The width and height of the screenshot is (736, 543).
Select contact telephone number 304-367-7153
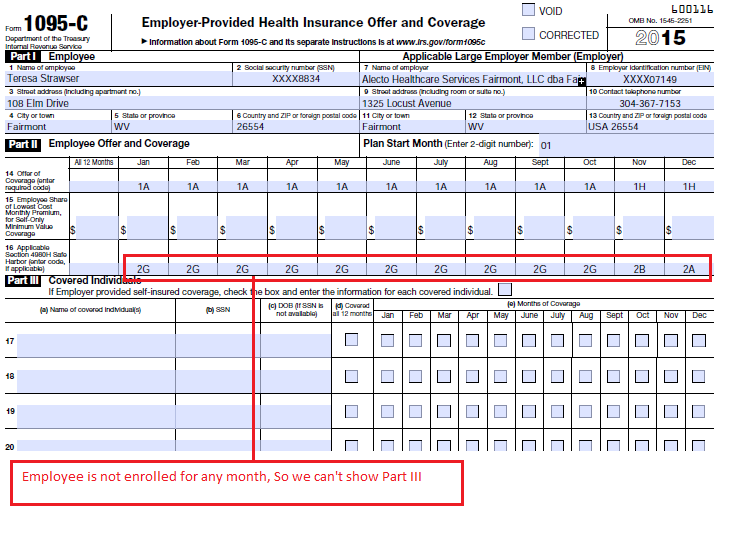point(650,103)
